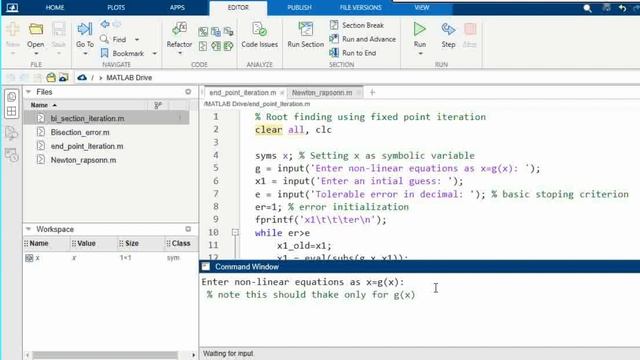The width and height of the screenshot is (640, 360).
Task: Expand the Bookmark dropdown arrow
Action: click(154, 53)
